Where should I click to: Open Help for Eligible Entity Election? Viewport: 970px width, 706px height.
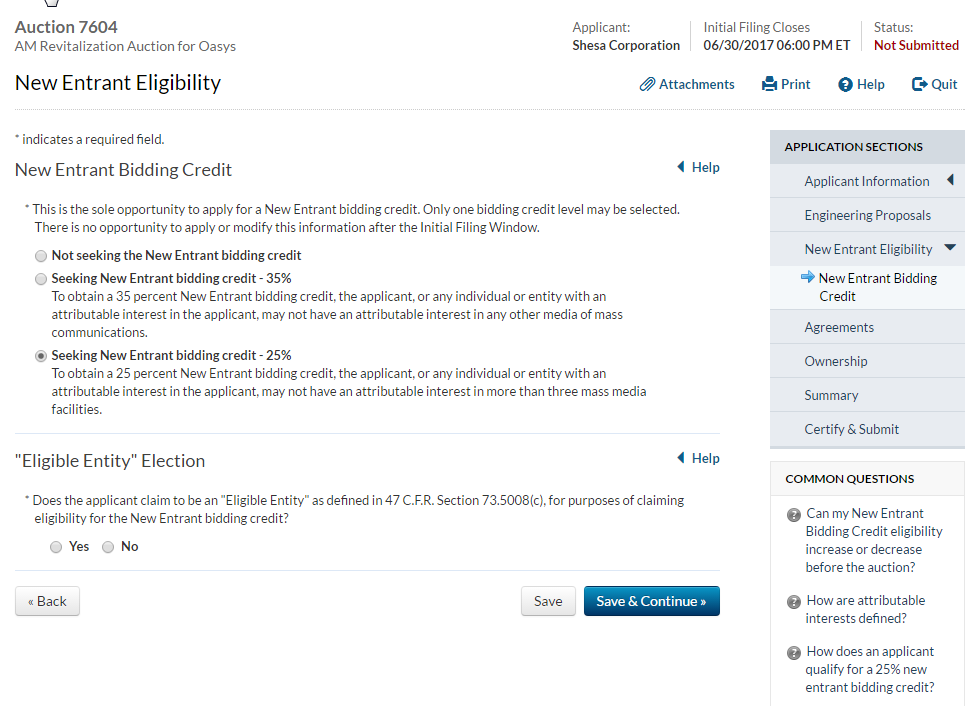[x=698, y=459]
